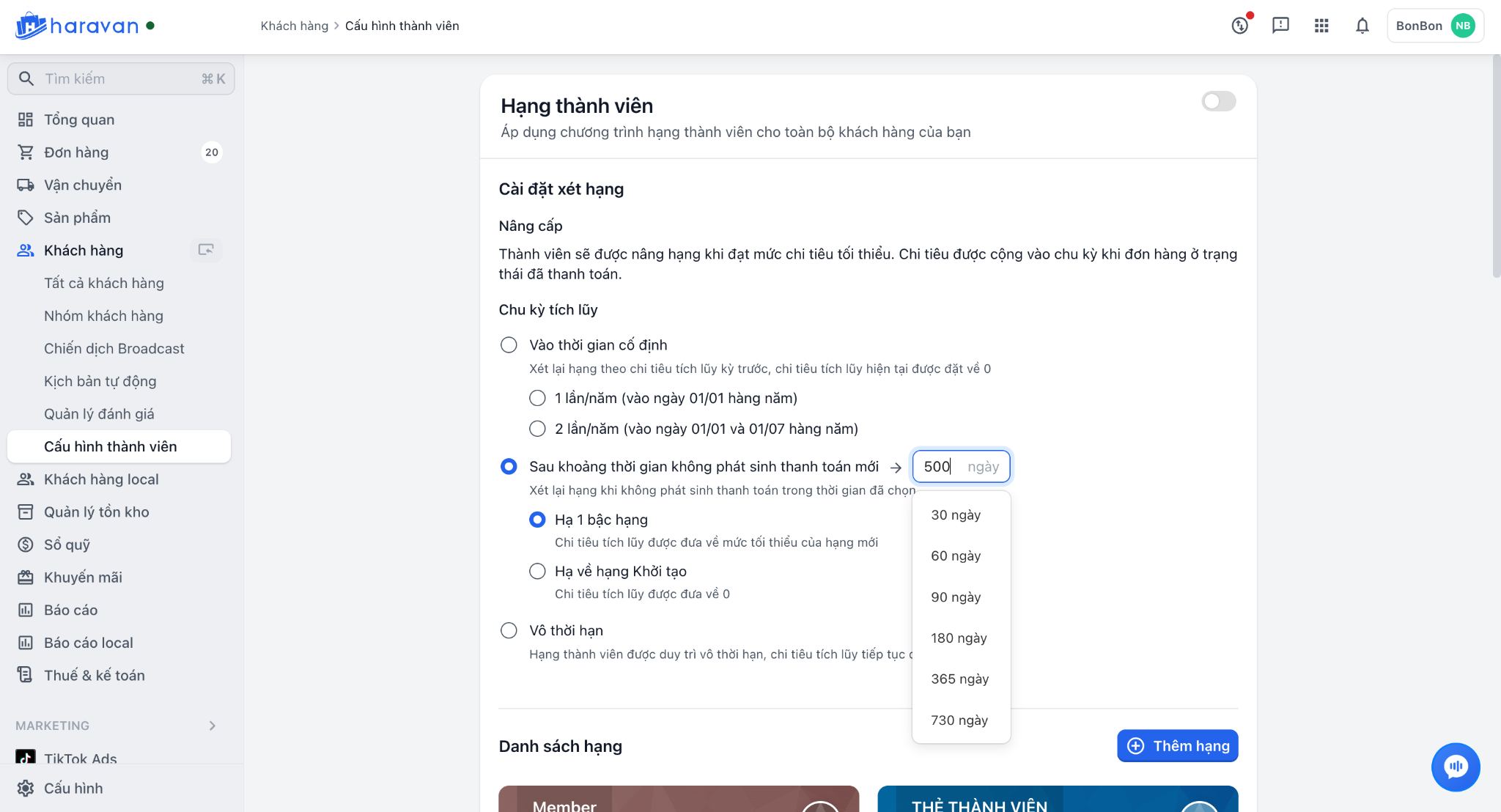The image size is (1501, 812).
Task: Click the Sổ quỹ dollar icon
Action: click(26, 545)
